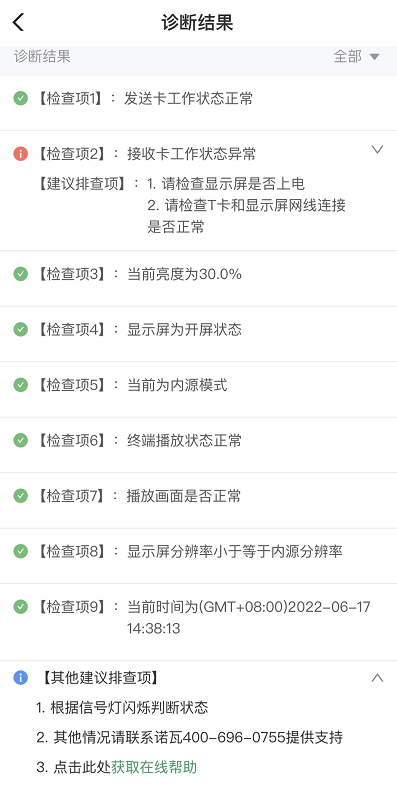Image resolution: width=397 pixels, height=792 pixels.
Task: Tap green check icon for 检查项5
Action: (x=21, y=385)
